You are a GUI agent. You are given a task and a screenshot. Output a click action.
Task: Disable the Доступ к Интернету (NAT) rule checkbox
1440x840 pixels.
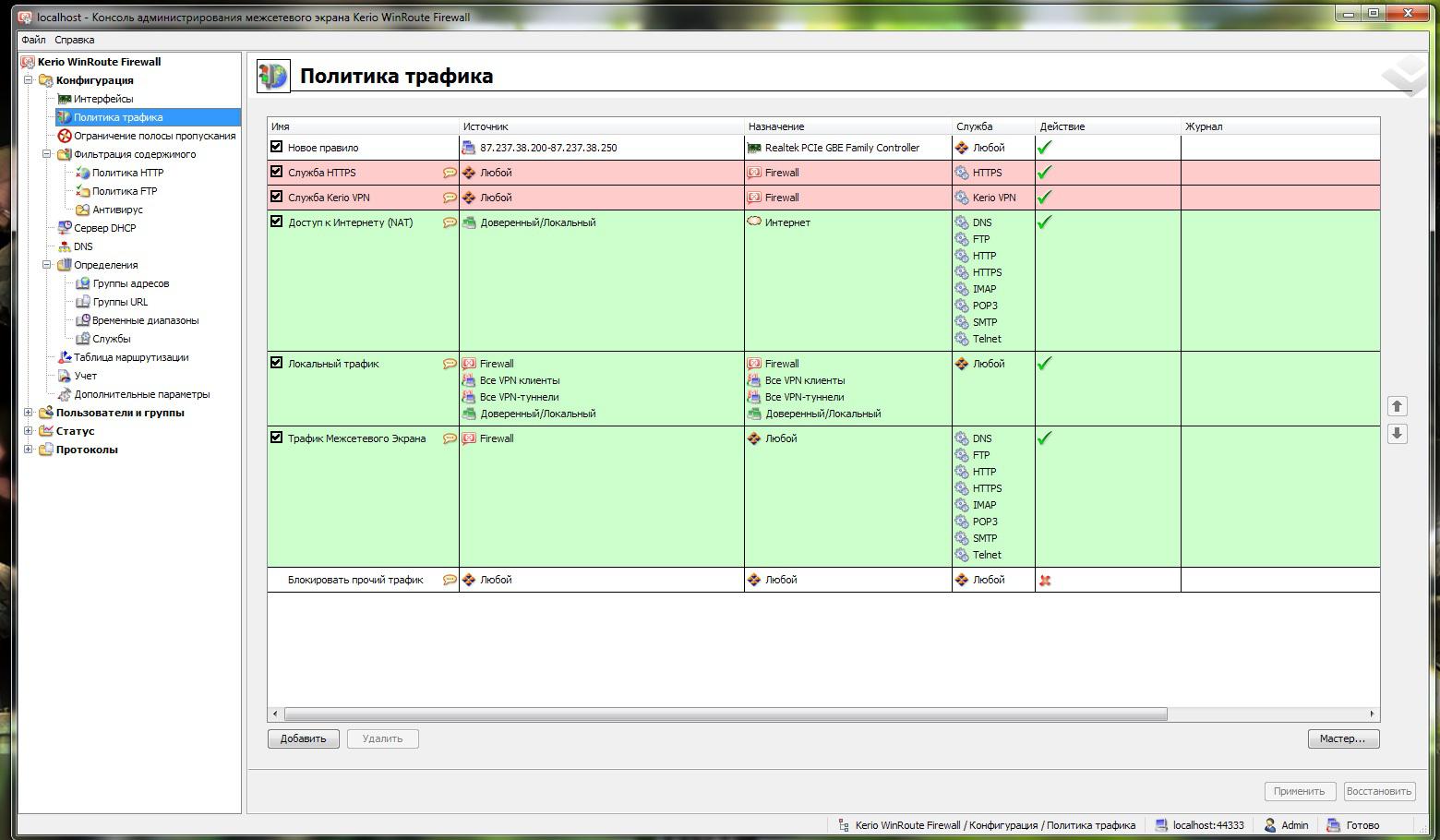click(x=276, y=222)
